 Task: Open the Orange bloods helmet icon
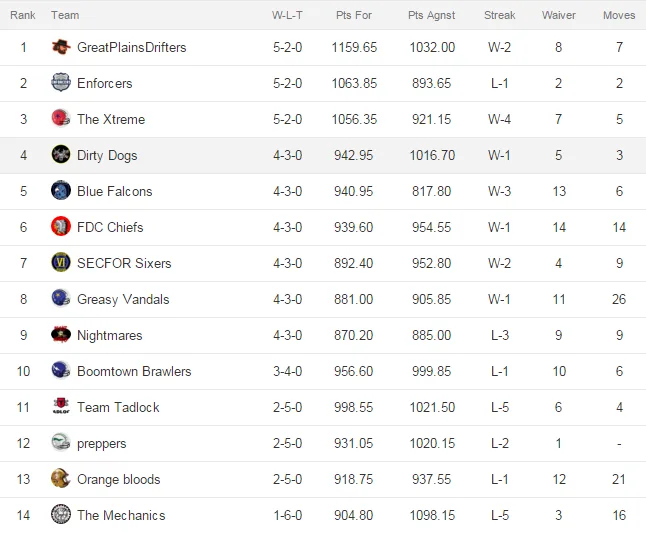tap(61, 479)
